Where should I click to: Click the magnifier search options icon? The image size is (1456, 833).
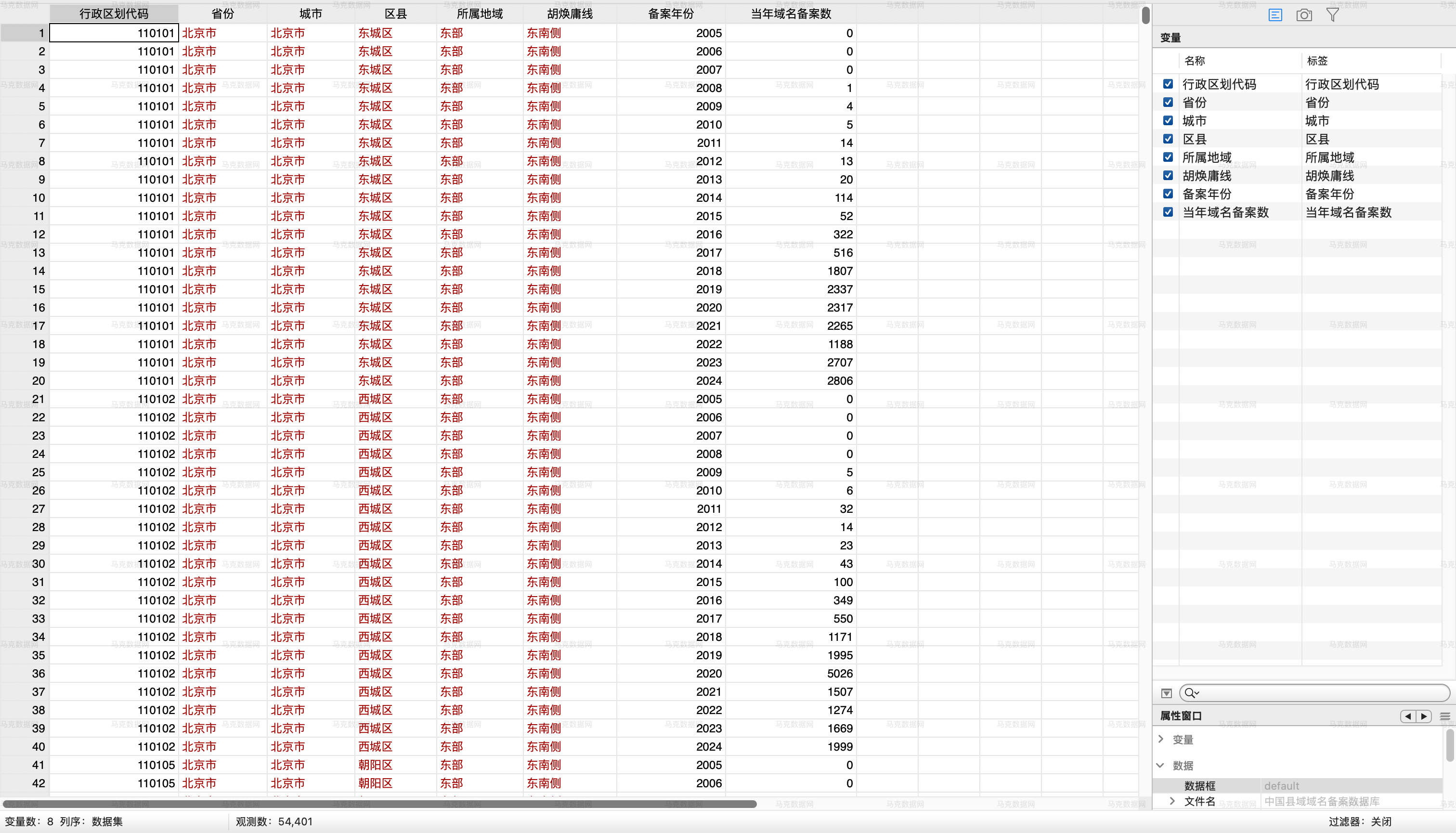click(x=1192, y=693)
